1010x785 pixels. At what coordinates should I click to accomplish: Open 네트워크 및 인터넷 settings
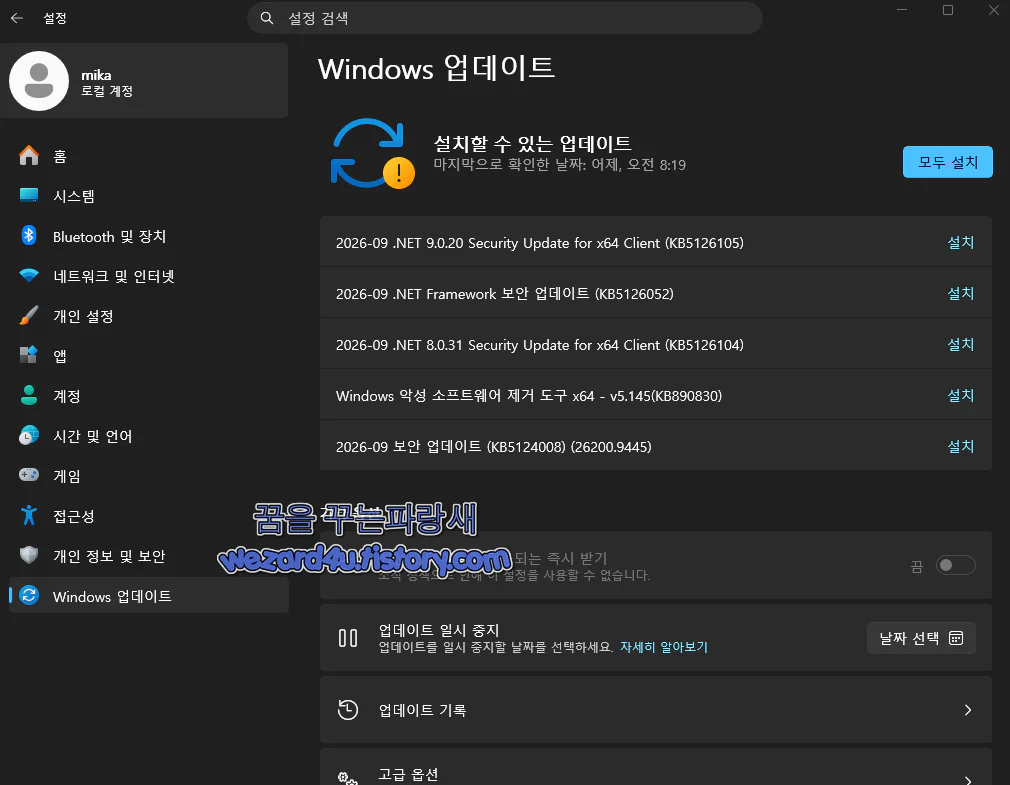tap(149, 276)
